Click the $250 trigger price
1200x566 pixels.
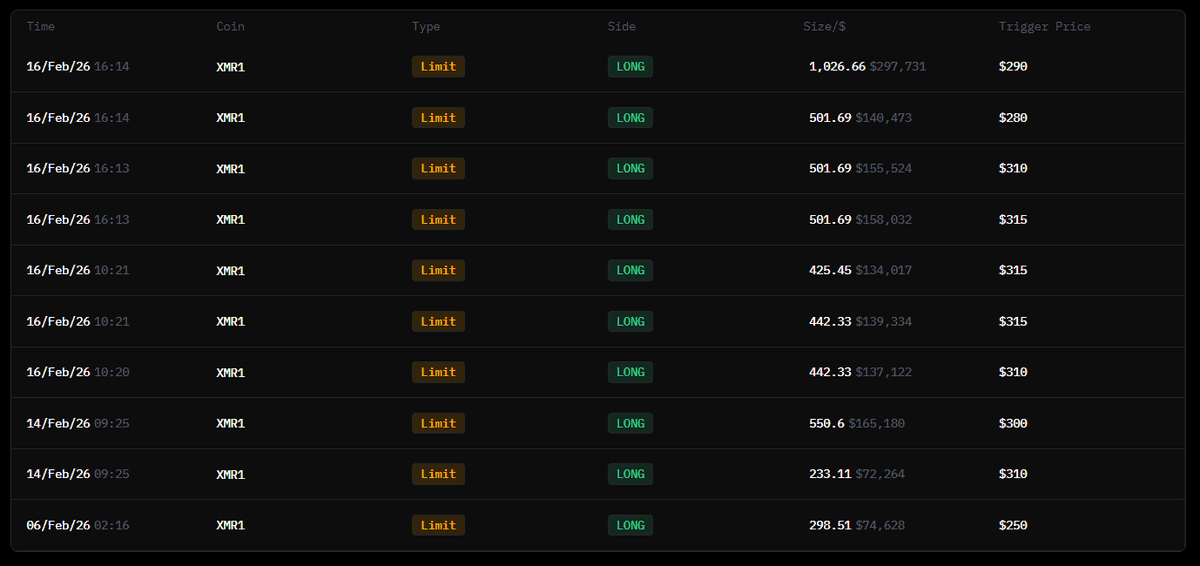[1013, 525]
